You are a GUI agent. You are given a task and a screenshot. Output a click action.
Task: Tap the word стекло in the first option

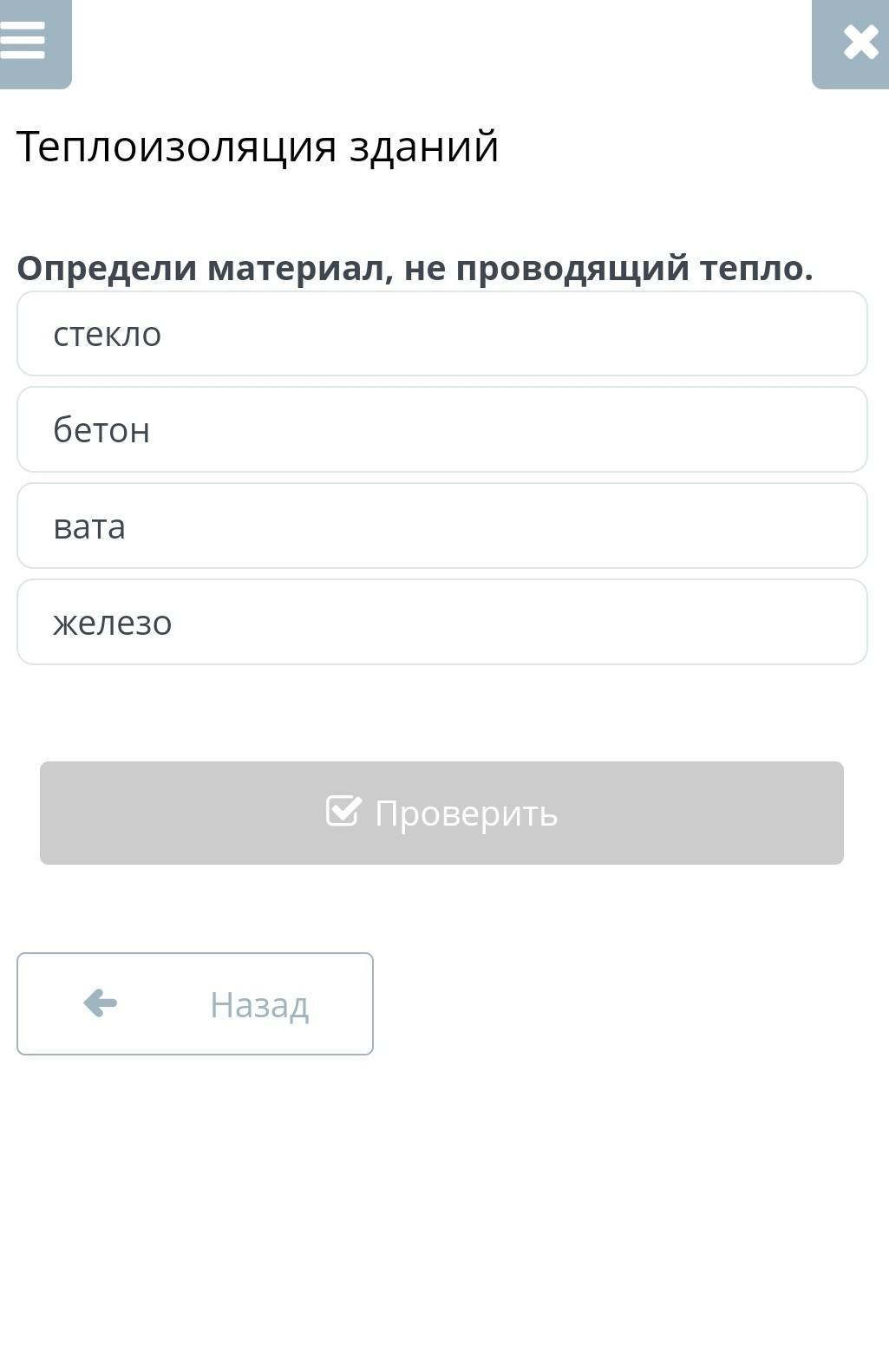[108, 335]
